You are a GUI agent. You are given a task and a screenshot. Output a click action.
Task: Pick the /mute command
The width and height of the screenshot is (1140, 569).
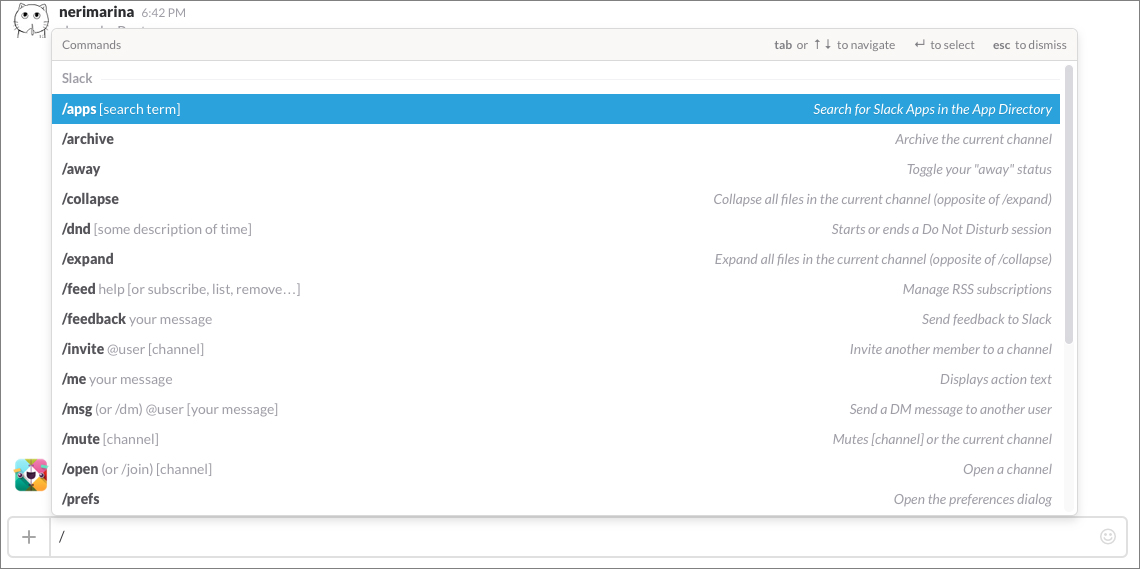coord(555,439)
